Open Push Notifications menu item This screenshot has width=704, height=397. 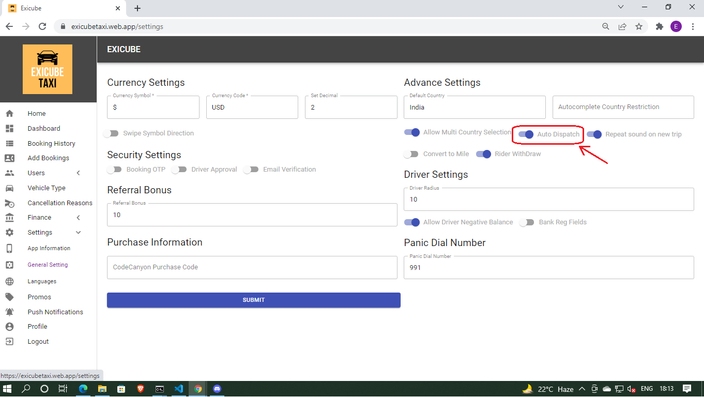[55, 312]
